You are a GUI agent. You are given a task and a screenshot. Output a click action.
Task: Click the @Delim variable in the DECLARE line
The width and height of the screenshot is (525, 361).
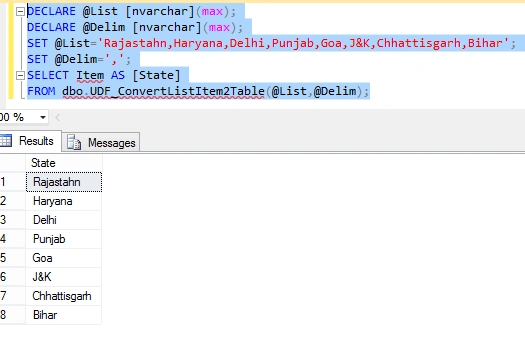tap(104, 27)
